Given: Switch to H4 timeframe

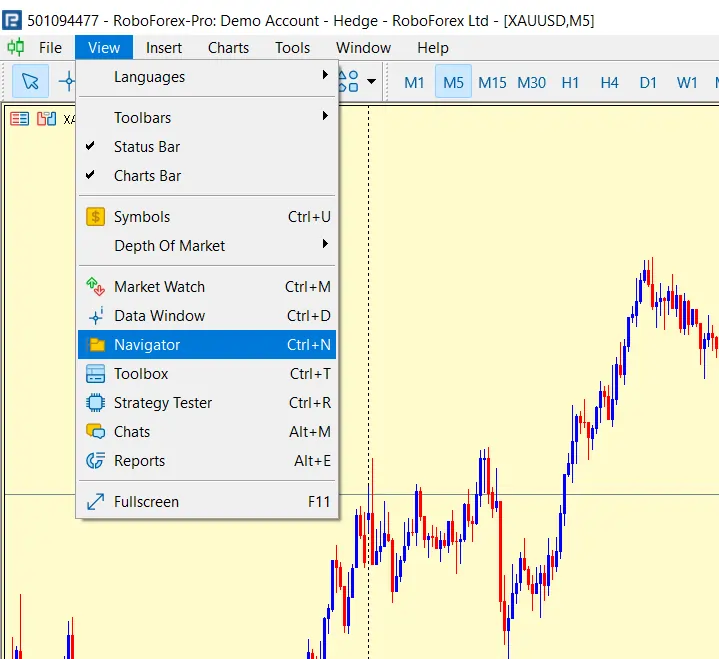Looking at the screenshot, I should (609, 83).
